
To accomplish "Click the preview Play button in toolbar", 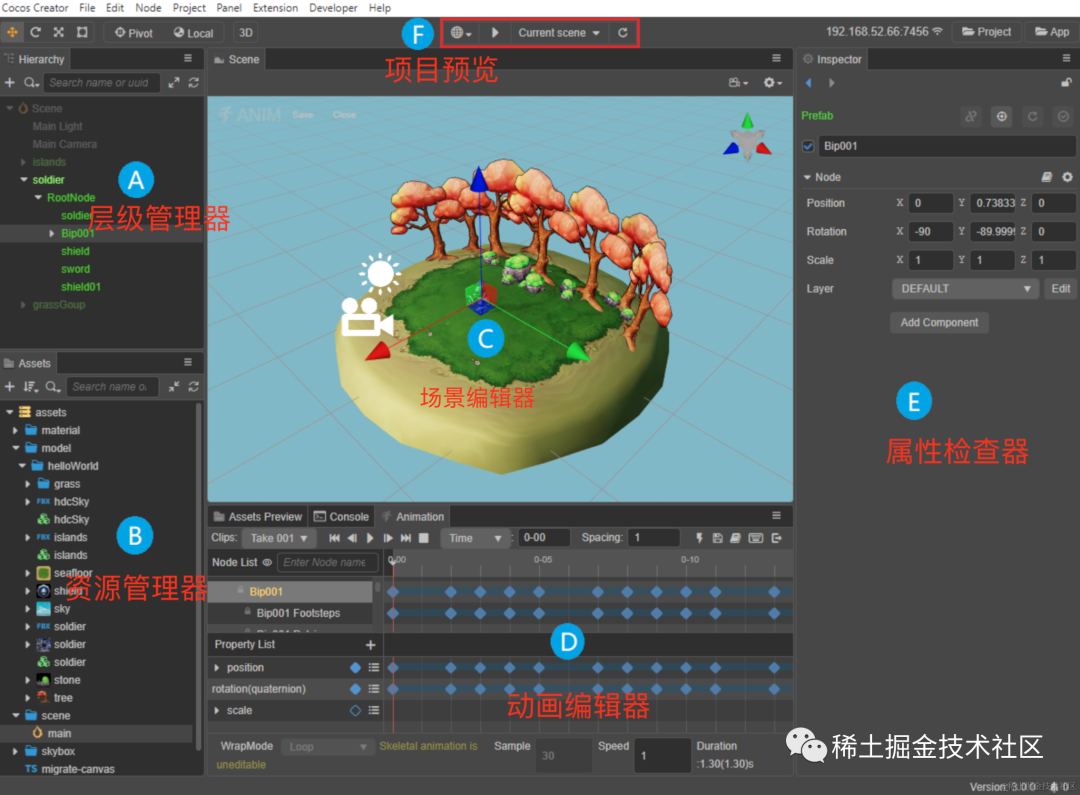I will tap(495, 32).
